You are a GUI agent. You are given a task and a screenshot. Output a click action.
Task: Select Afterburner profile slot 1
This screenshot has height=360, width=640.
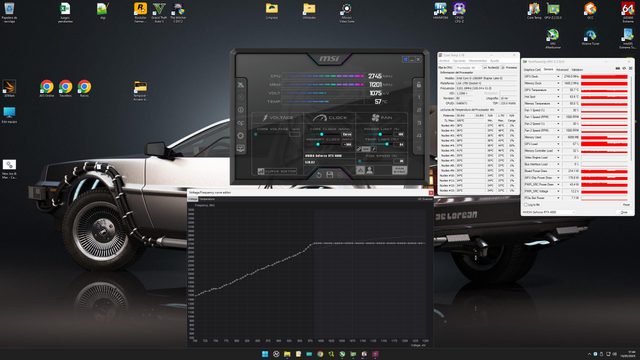tap(419, 98)
